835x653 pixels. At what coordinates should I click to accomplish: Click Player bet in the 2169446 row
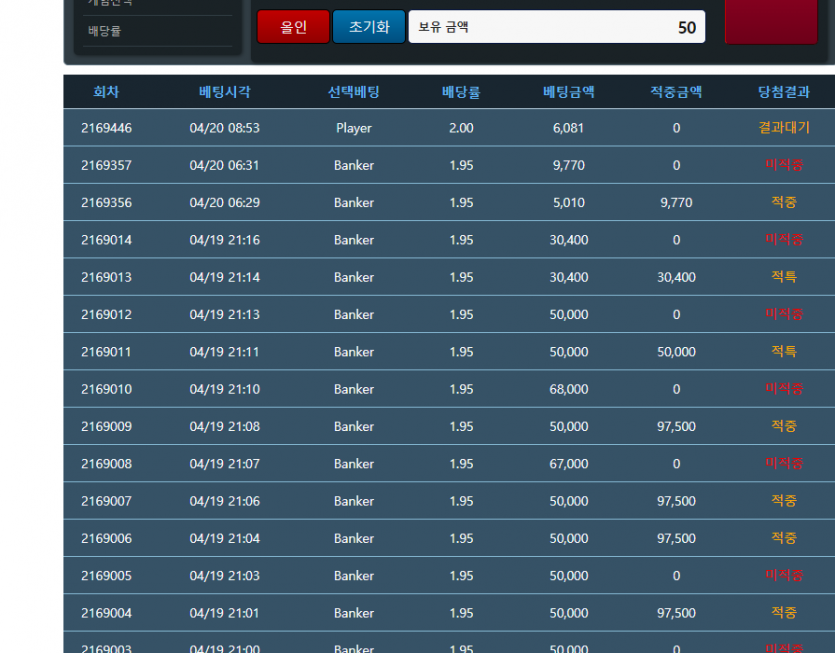[353, 128]
